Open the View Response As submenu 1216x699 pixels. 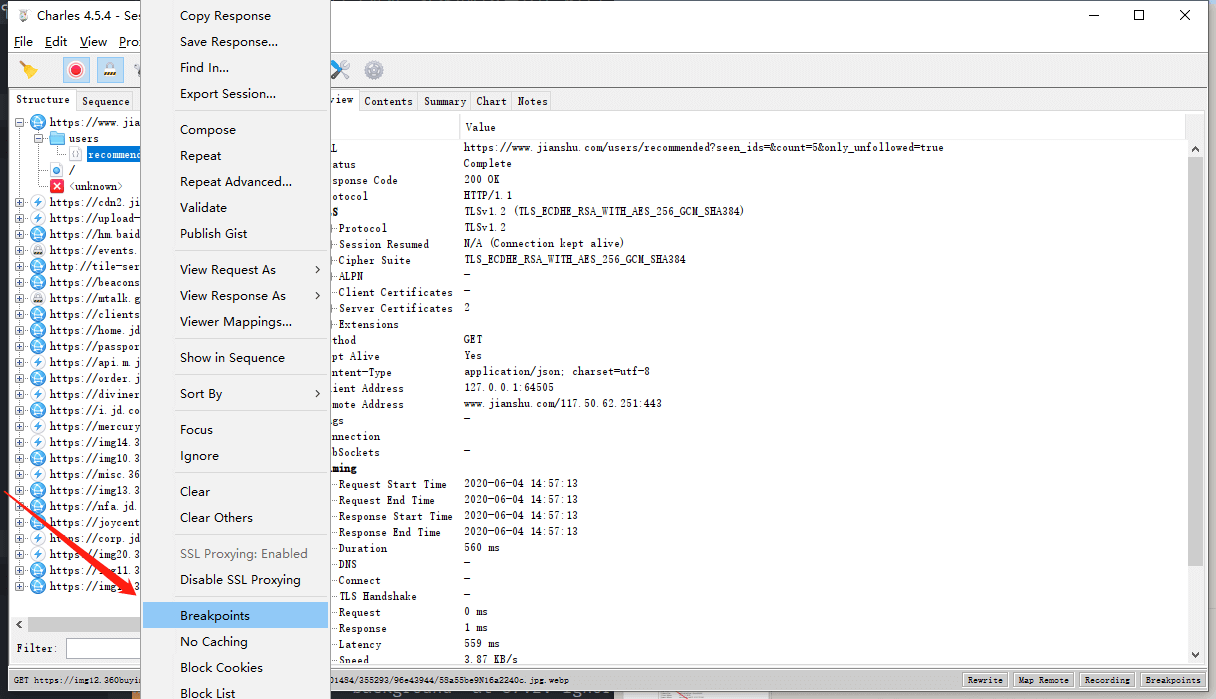point(235,296)
